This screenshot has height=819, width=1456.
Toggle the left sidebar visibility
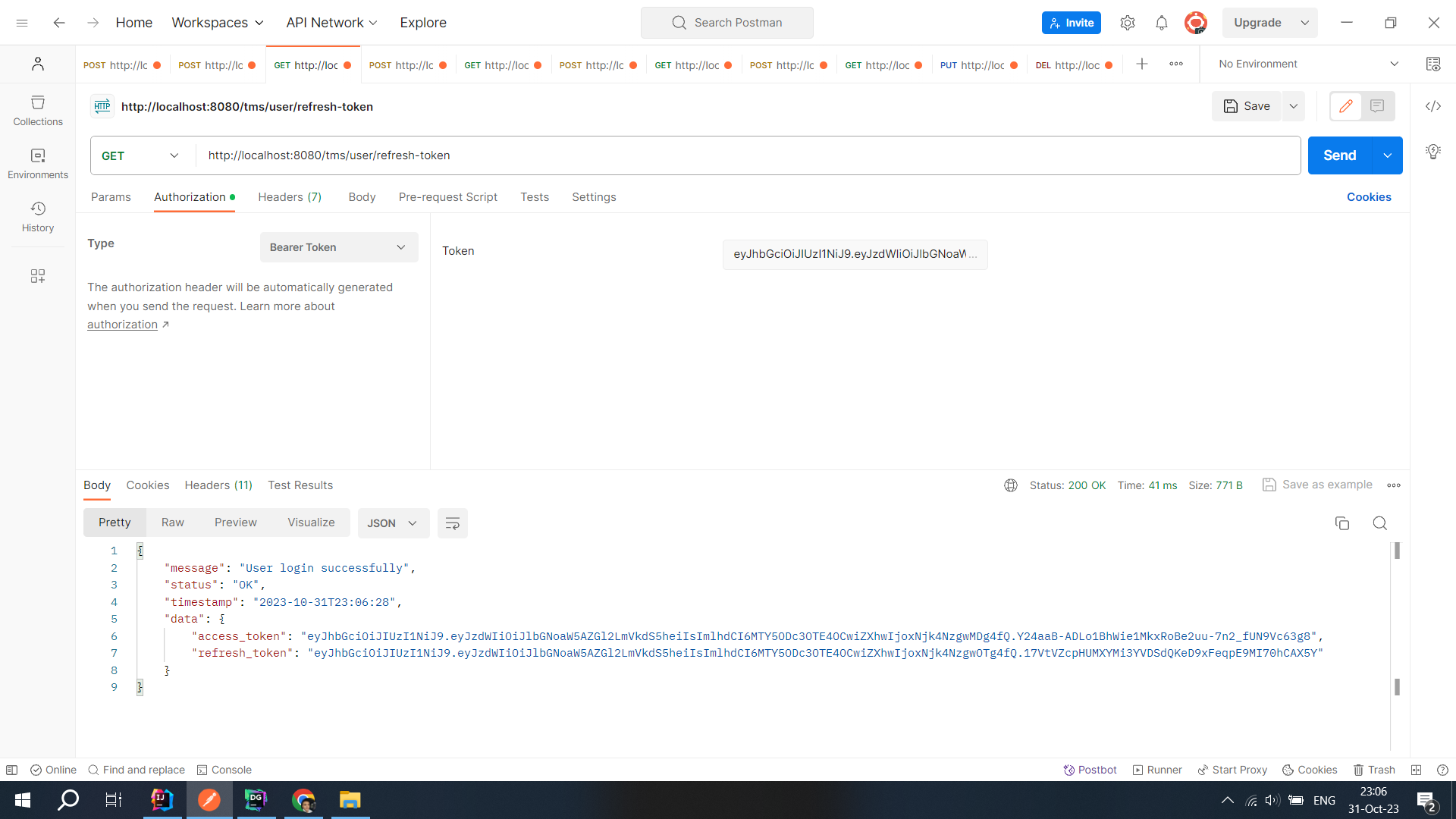tap(13, 770)
